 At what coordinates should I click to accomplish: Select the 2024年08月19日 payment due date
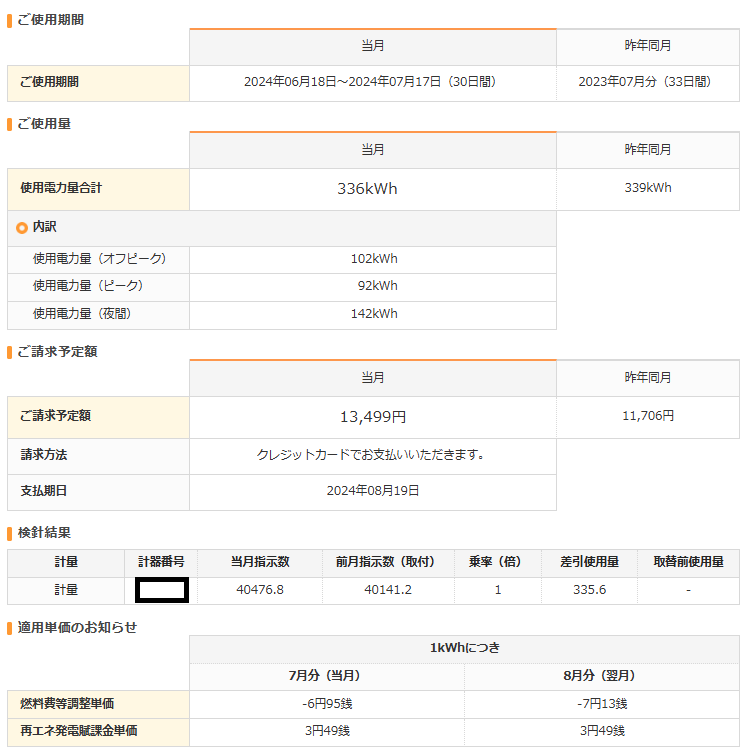[x=373, y=491]
